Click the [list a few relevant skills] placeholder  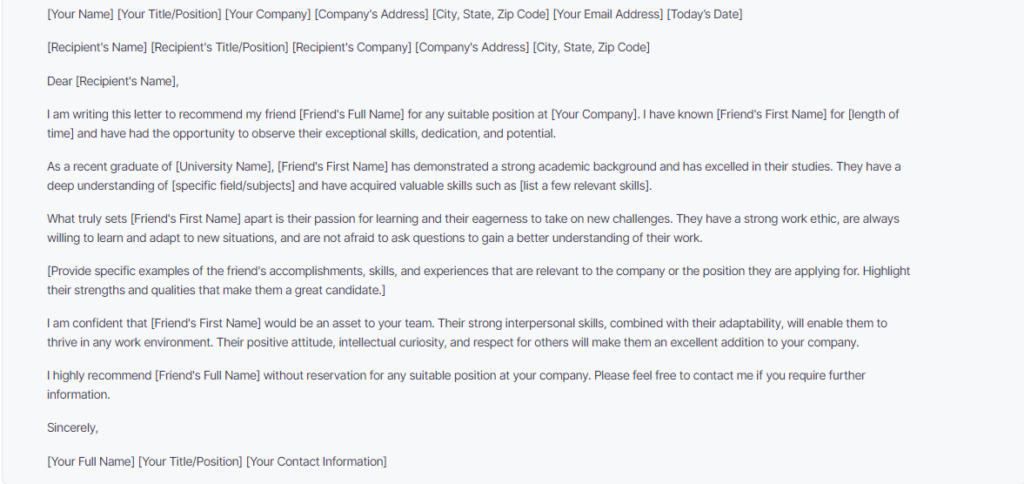coord(585,186)
